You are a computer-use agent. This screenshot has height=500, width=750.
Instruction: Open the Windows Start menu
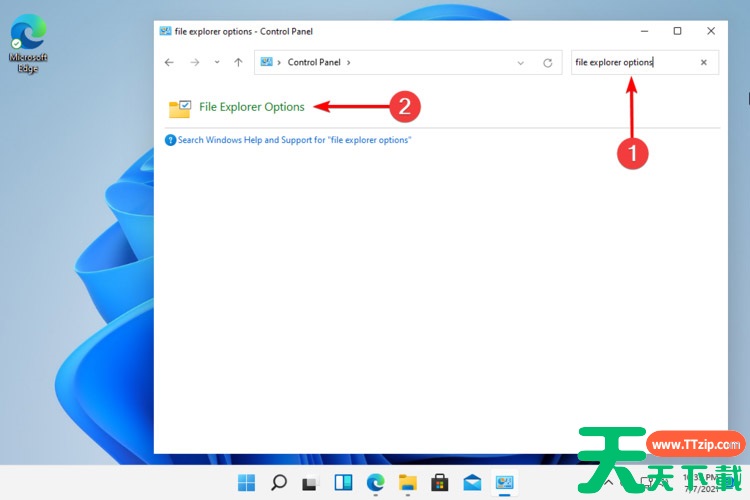[246, 483]
